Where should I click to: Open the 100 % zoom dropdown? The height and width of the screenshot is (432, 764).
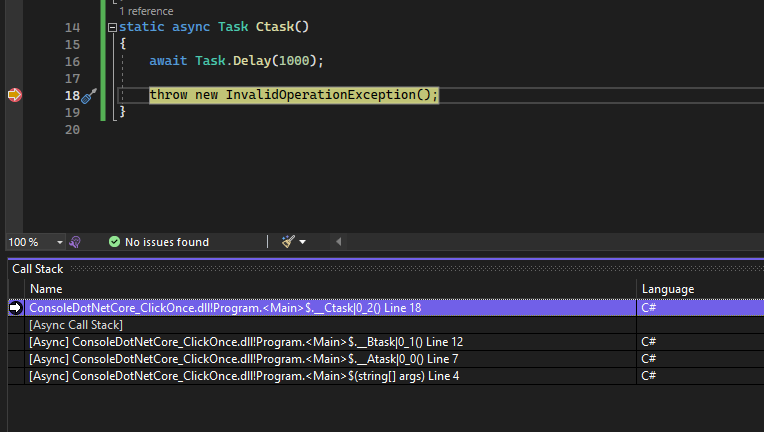click(59, 242)
